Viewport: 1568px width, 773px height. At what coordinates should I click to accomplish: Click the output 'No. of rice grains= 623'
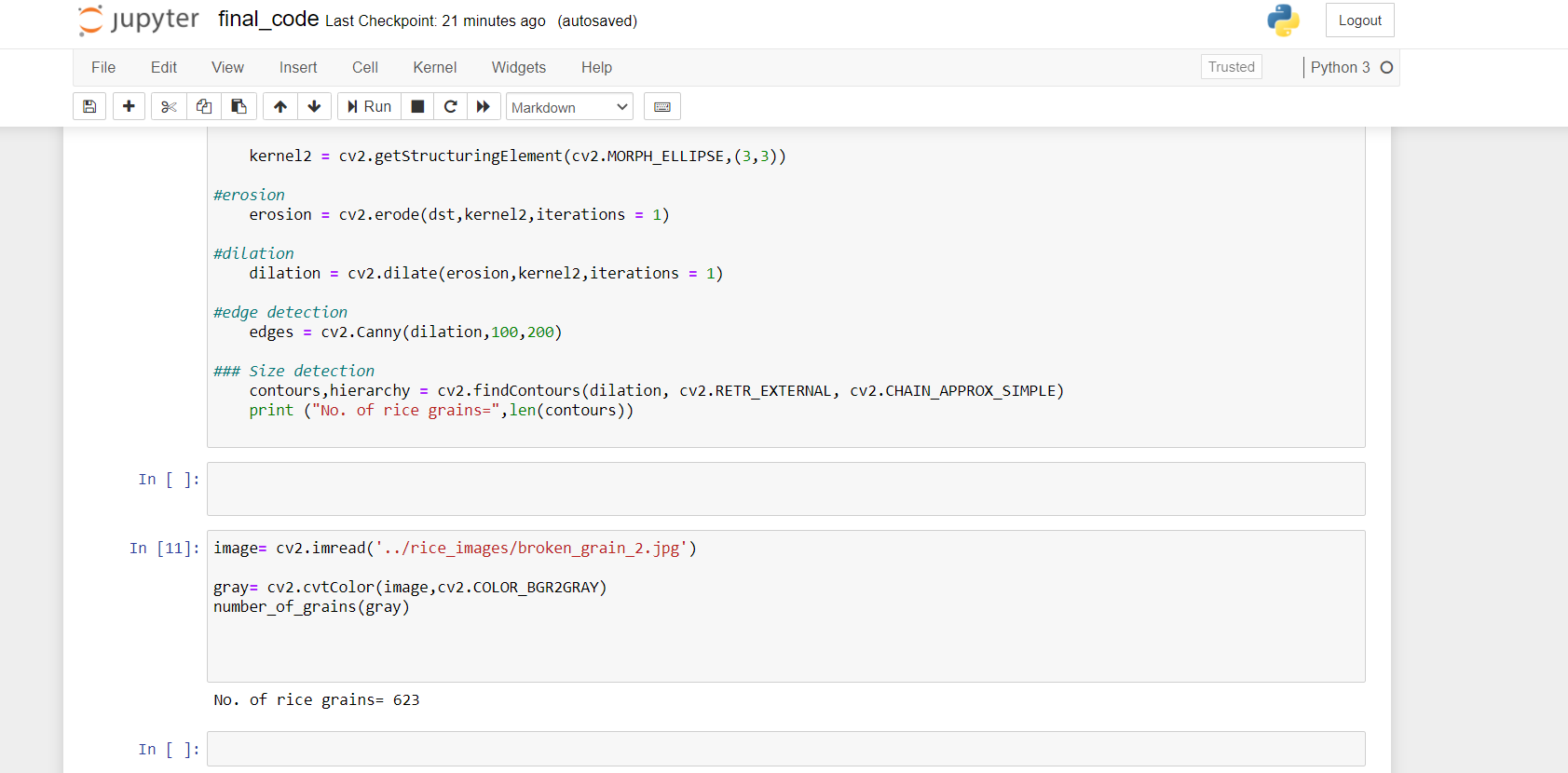click(x=317, y=699)
